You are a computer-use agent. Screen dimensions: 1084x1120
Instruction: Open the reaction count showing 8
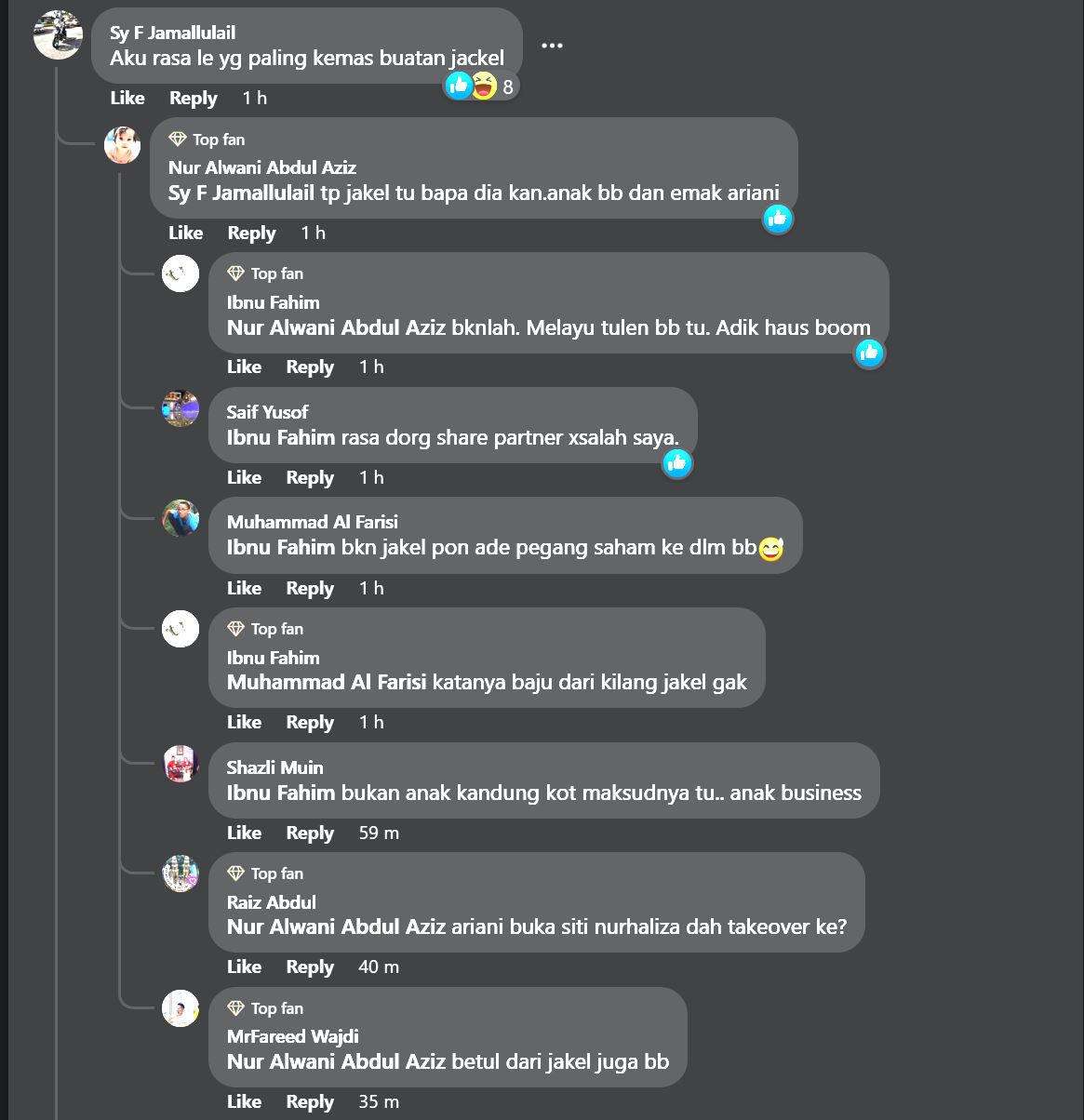click(x=507, y=85)
